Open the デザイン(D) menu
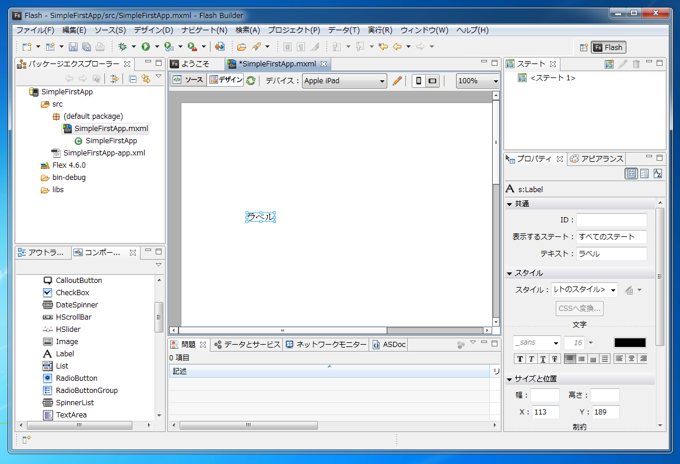Viewport: 680px width, 464px height. tap(154, 30)
